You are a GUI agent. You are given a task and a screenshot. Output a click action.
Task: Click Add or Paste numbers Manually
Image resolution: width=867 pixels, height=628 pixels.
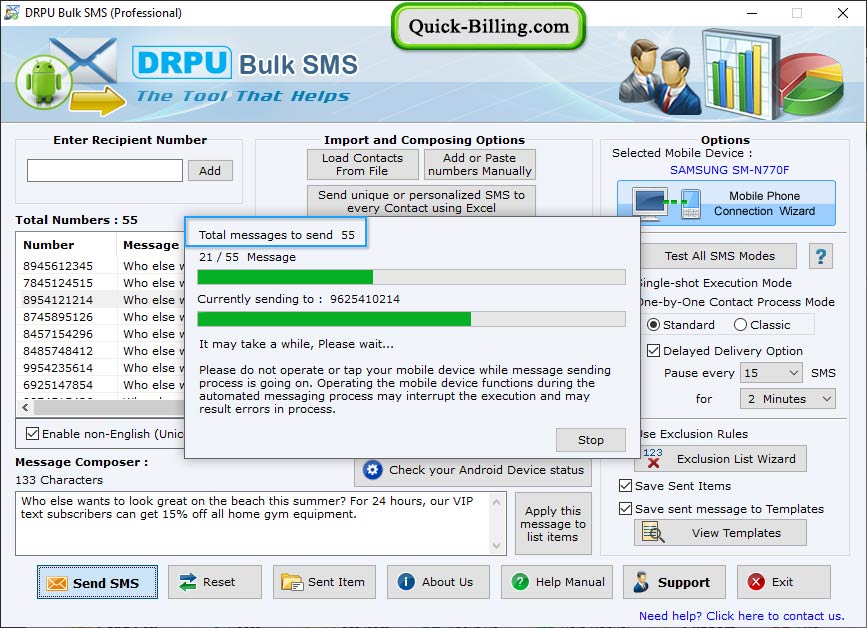tap(479, 164)
